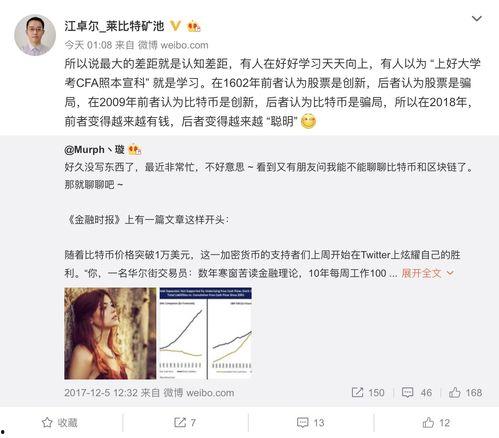Open the red-haired woman photo thumbnail
The image size is (499, 438).
coord(110,333)
